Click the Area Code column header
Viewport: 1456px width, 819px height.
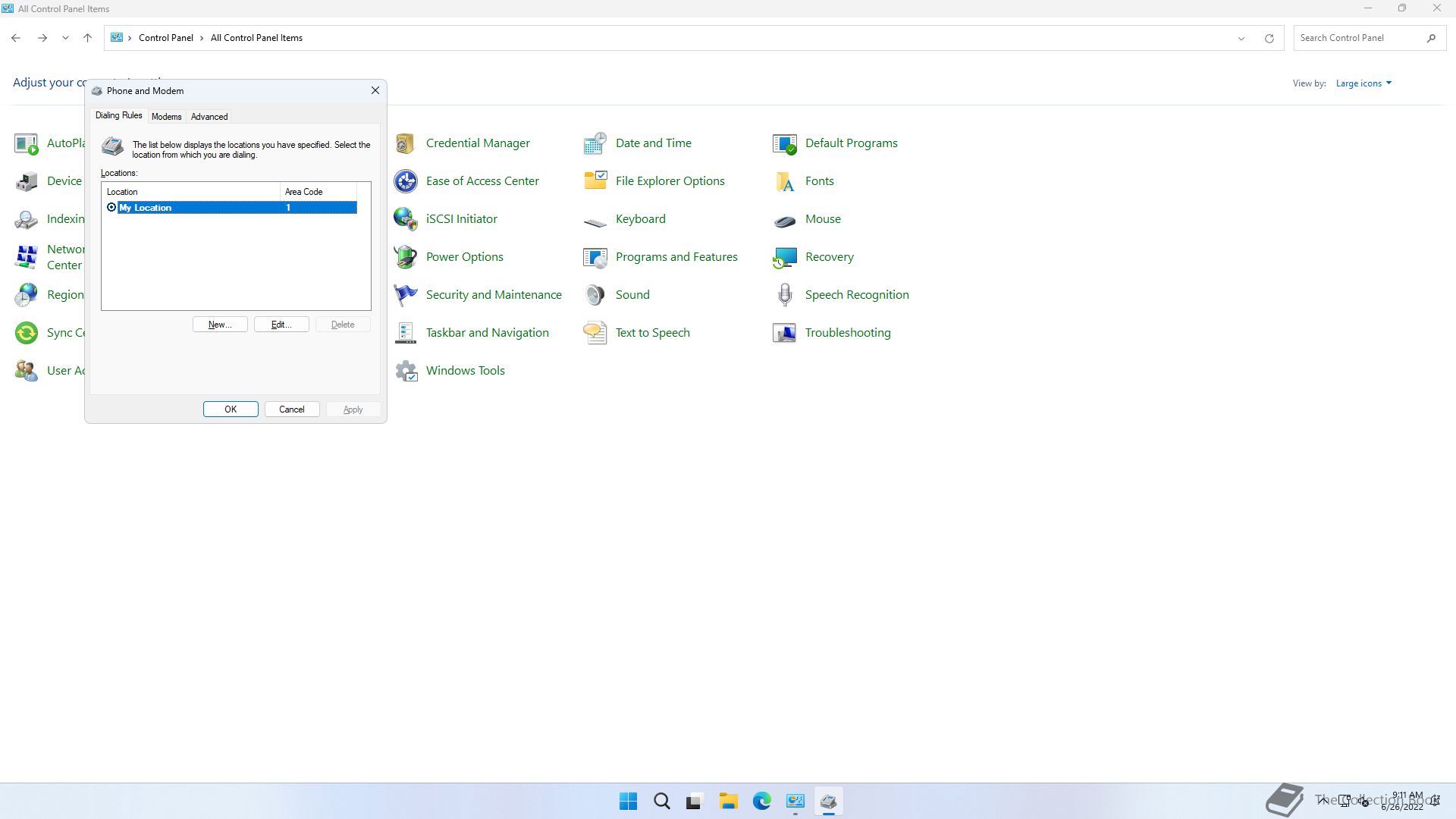[x=318, y=192]
